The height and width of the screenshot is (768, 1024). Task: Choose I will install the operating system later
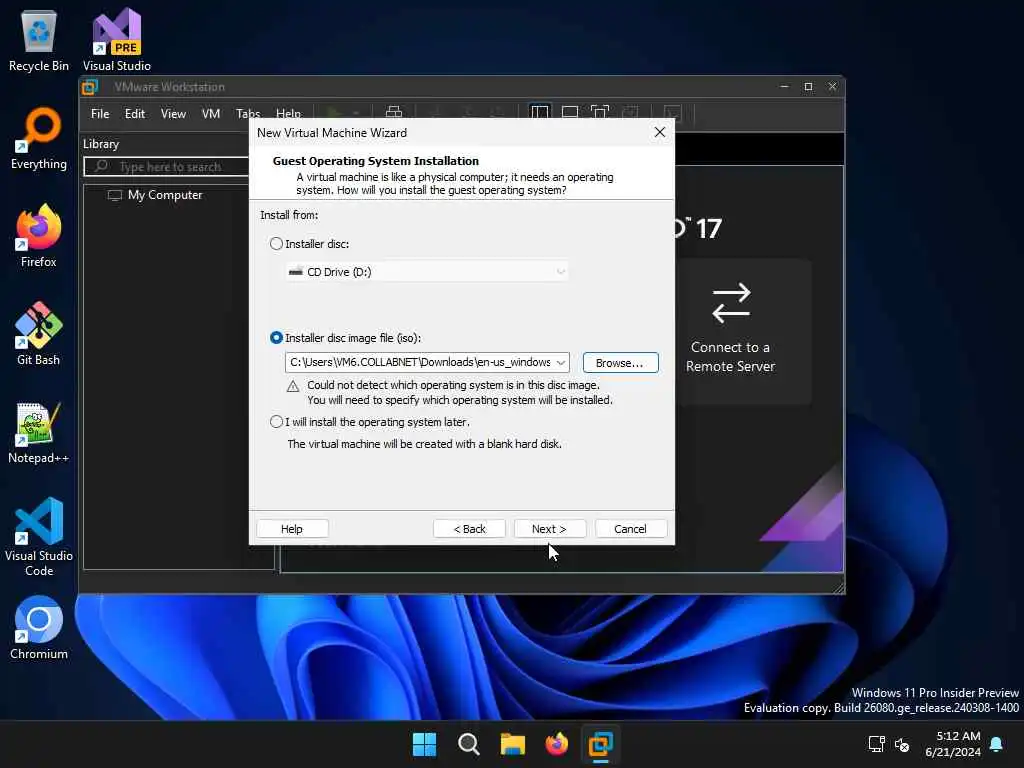(x=276, y=422)
